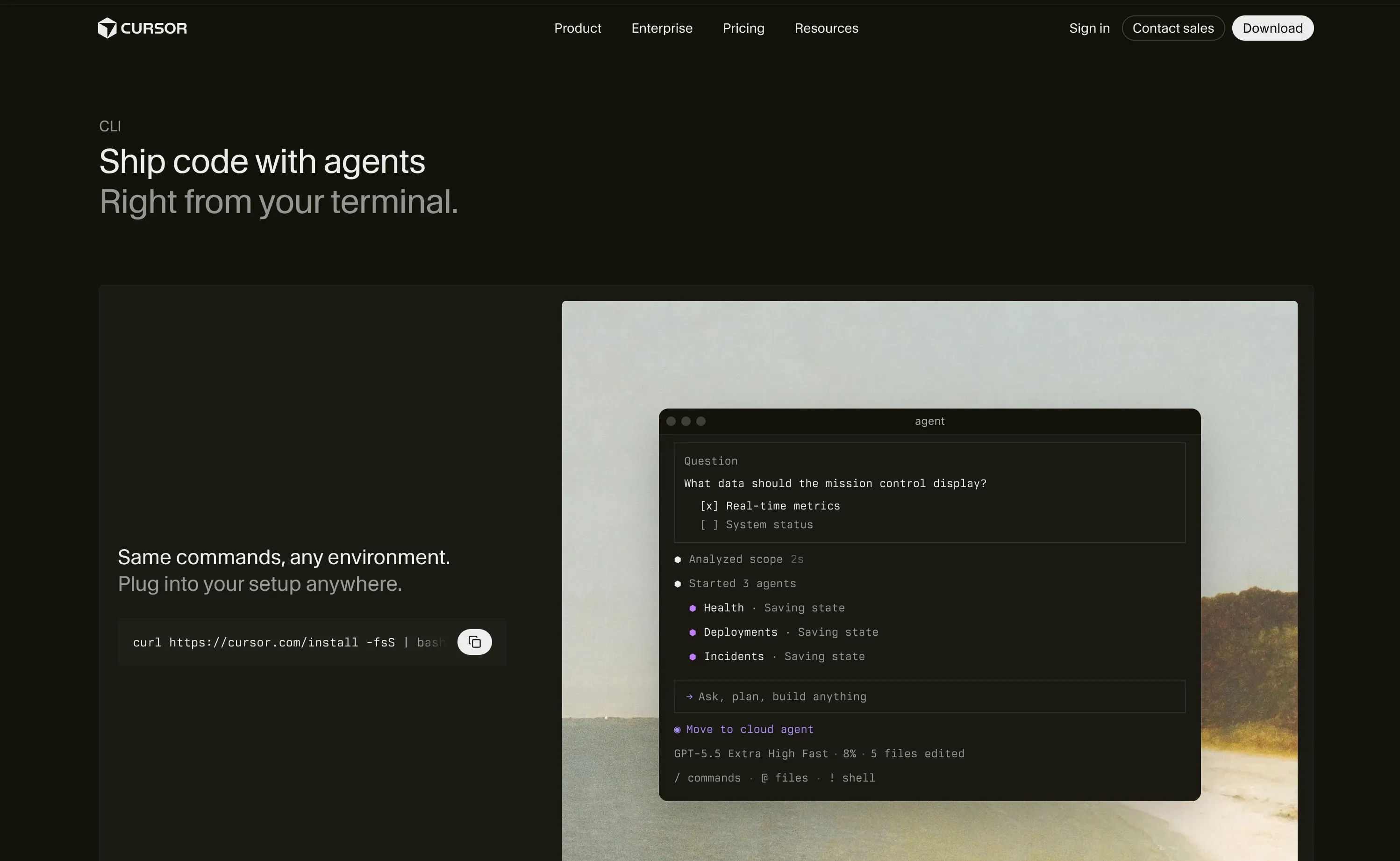This screenshot has height=861, width=1400.
Task: Click the CLI label above the heading
Action: [x=110, y=126]
